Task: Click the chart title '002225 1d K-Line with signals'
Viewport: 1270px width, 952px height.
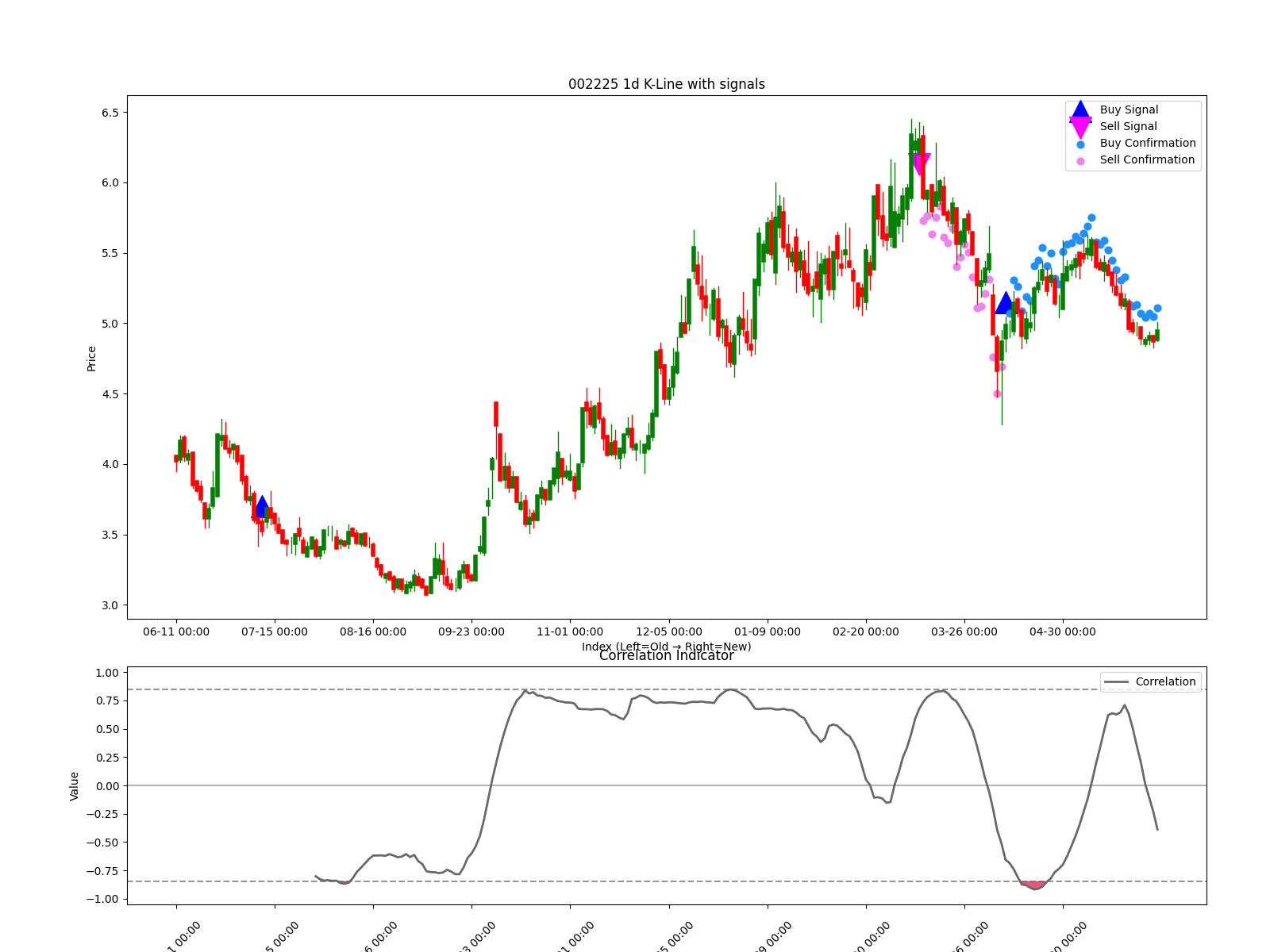Action: [x=667, y=84]
